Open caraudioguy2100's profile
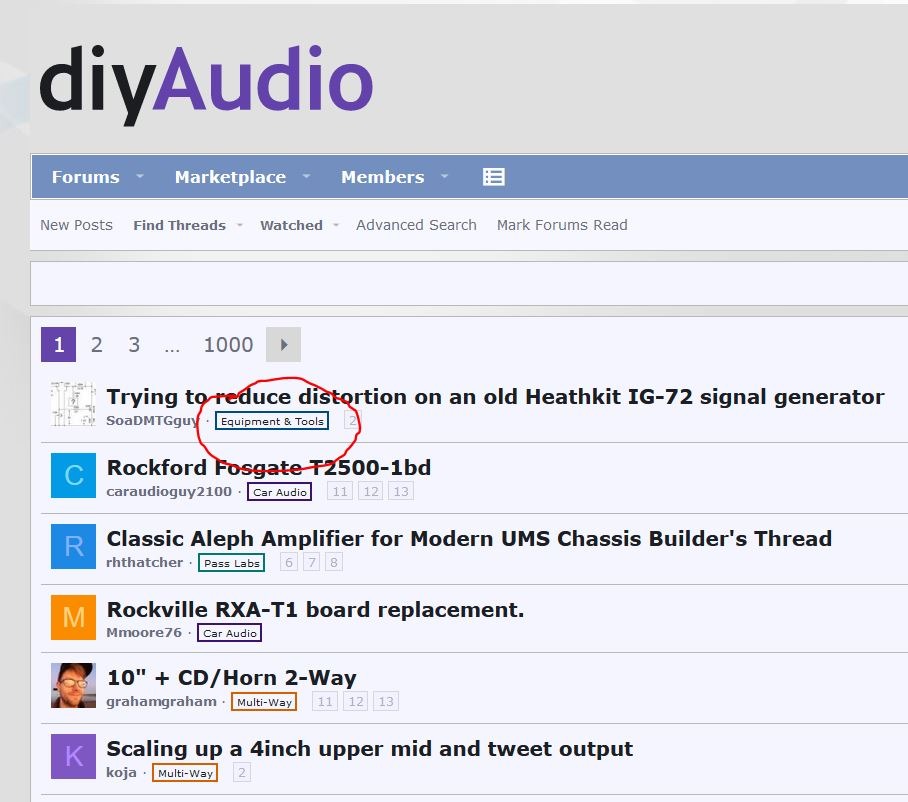 (x=169, y=491)
